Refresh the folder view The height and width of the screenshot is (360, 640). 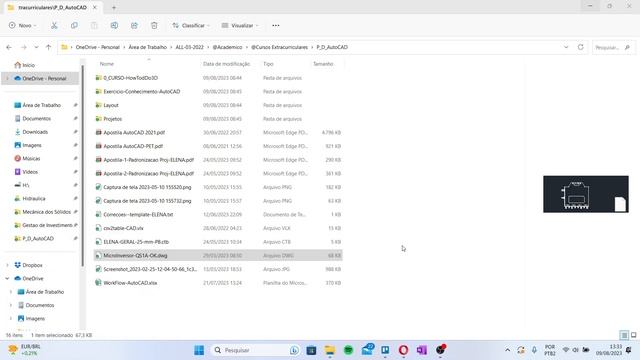coord(580,47)
